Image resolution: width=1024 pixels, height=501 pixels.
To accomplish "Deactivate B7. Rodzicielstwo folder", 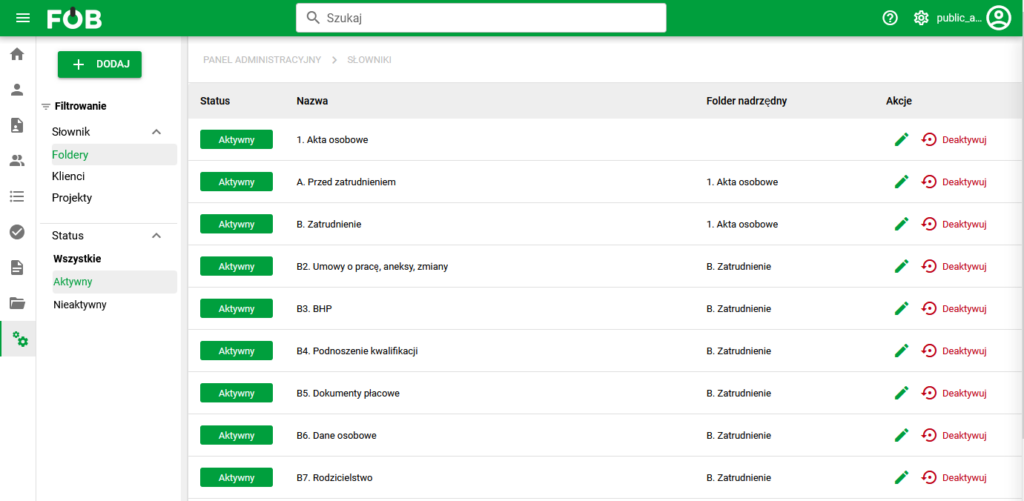I will coord(954,477).
